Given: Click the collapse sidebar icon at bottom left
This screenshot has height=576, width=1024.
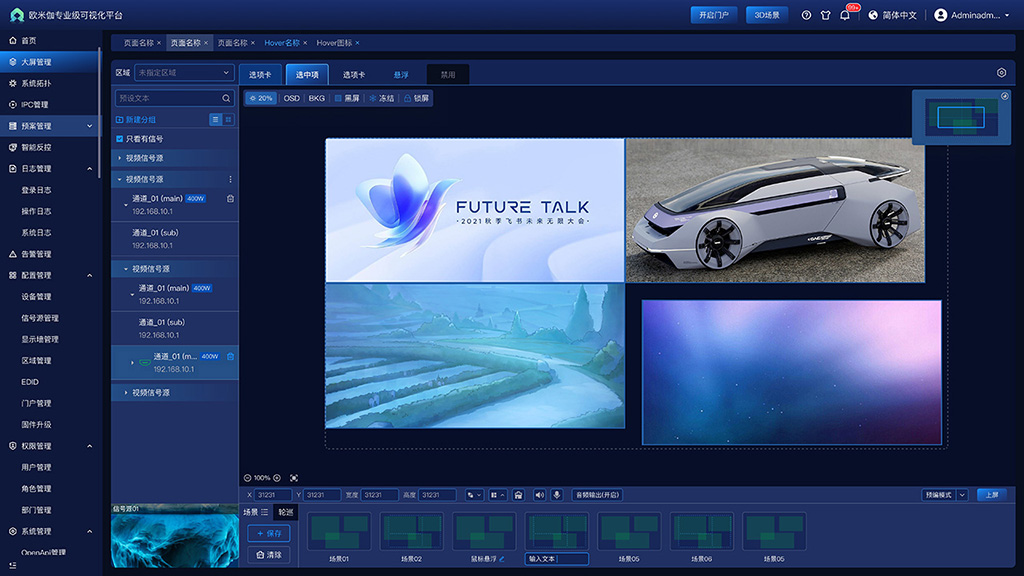Looking at the screenshot, I should [12, 566].
